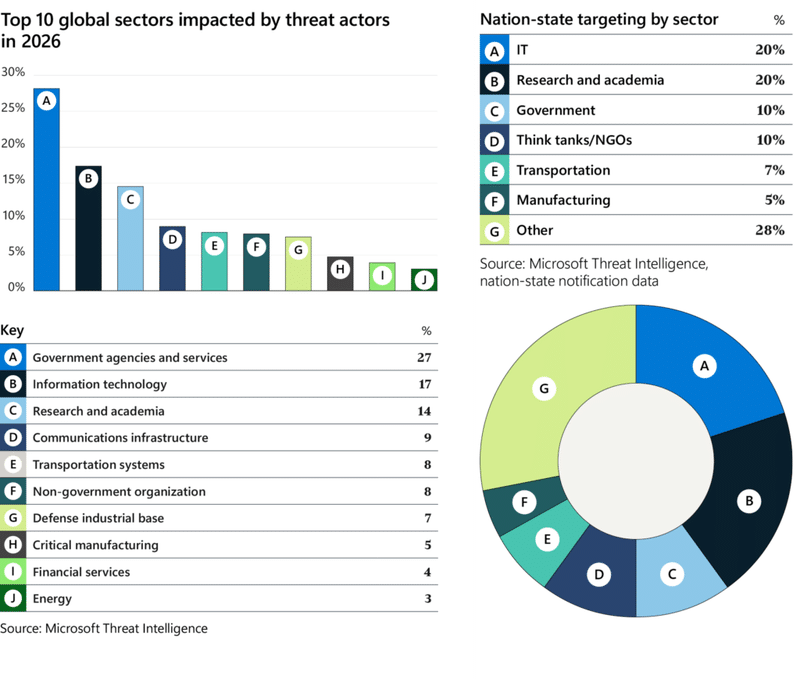Screen dimensions: 800x679
Task: Click donut segment A for IT
Action: pos(704,365)
